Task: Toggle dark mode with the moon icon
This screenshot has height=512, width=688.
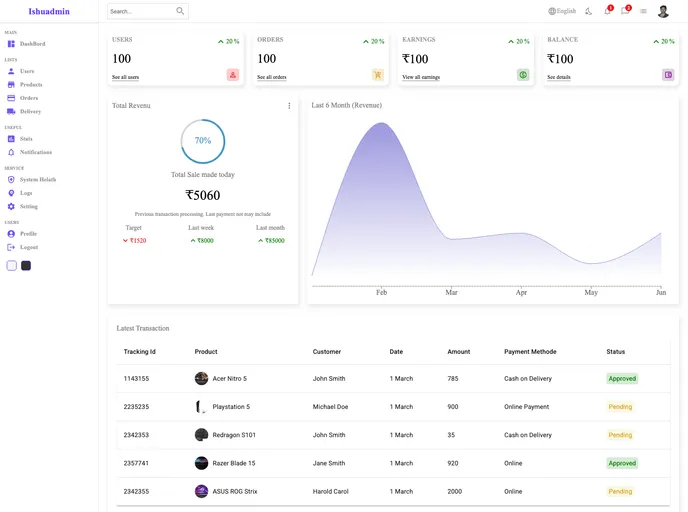Action: click(x=588, y=11)
